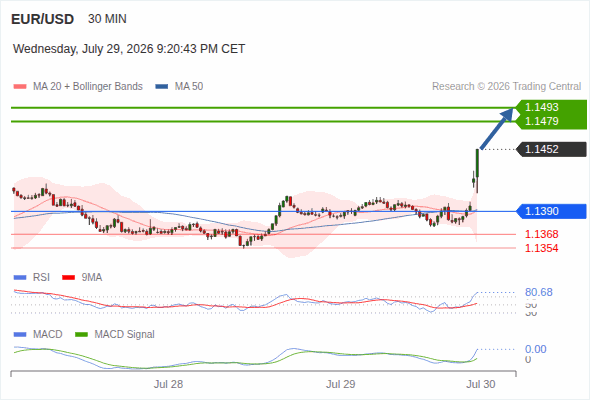Click the black 1.1452 current price tag
This screenshot has height=400, width=590.
[551, 149]
